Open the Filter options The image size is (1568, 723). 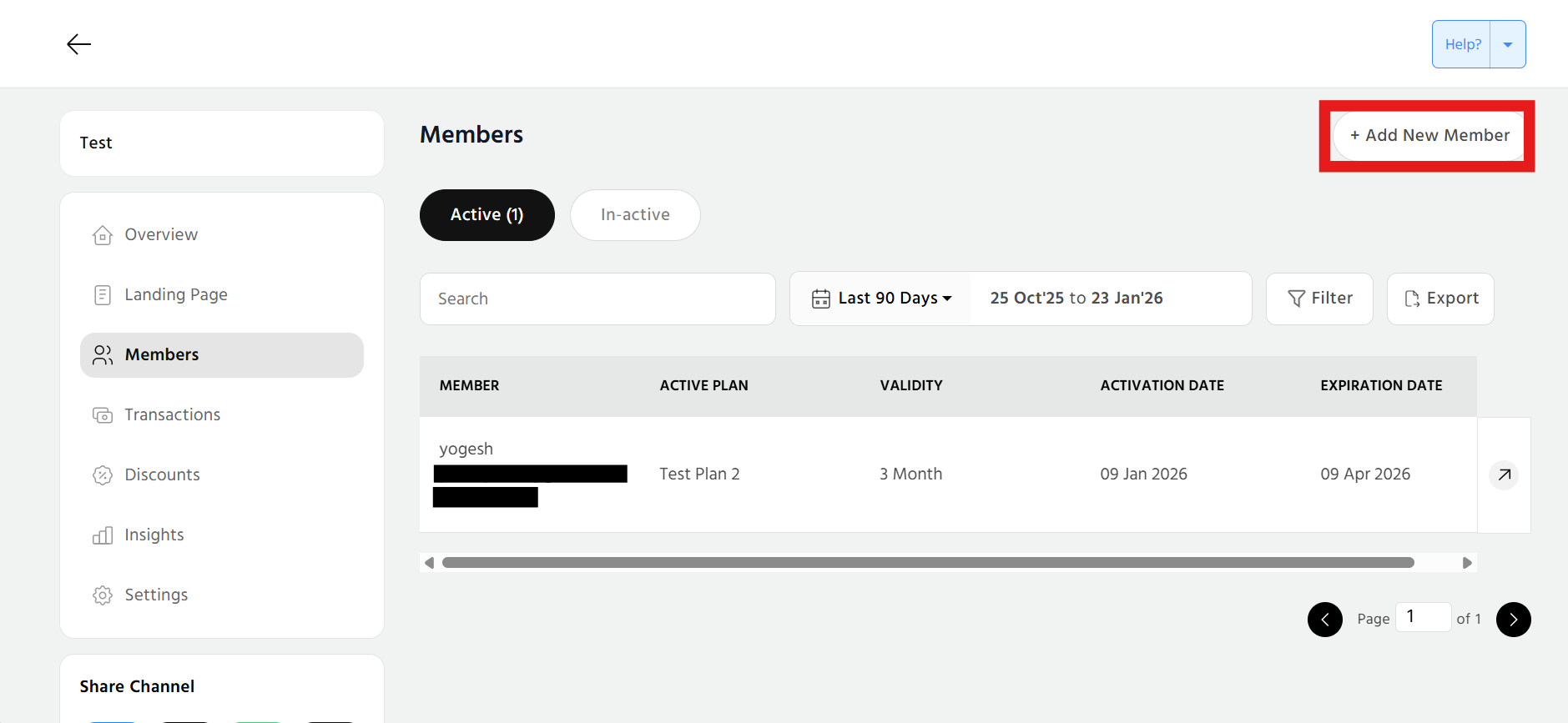point(1318,299)
